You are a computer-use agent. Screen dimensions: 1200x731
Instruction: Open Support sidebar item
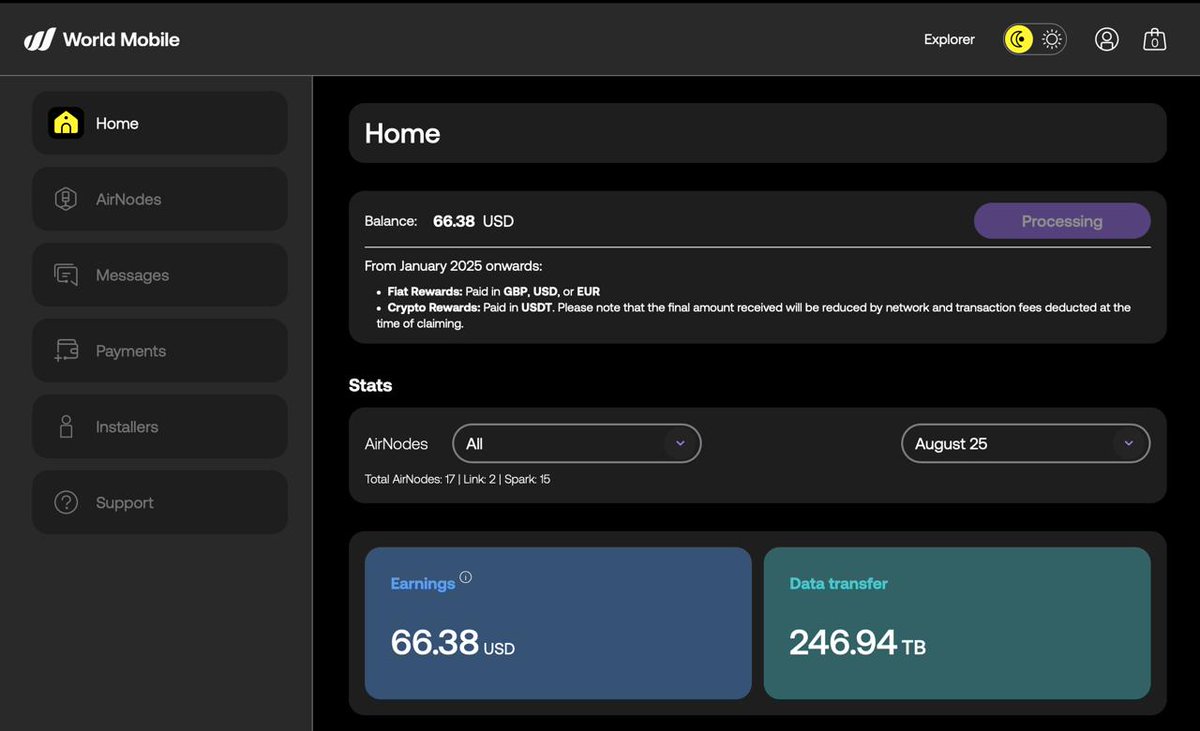(x=160, y=503)
